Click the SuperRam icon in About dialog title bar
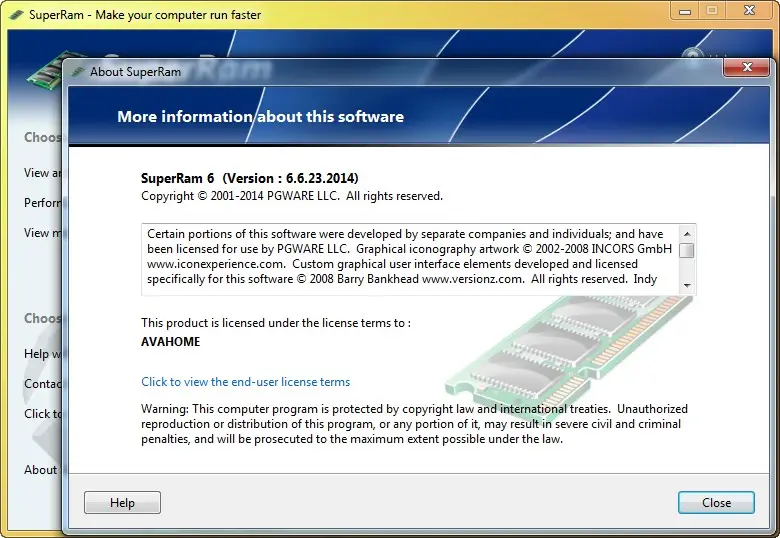 coord(78,72)
